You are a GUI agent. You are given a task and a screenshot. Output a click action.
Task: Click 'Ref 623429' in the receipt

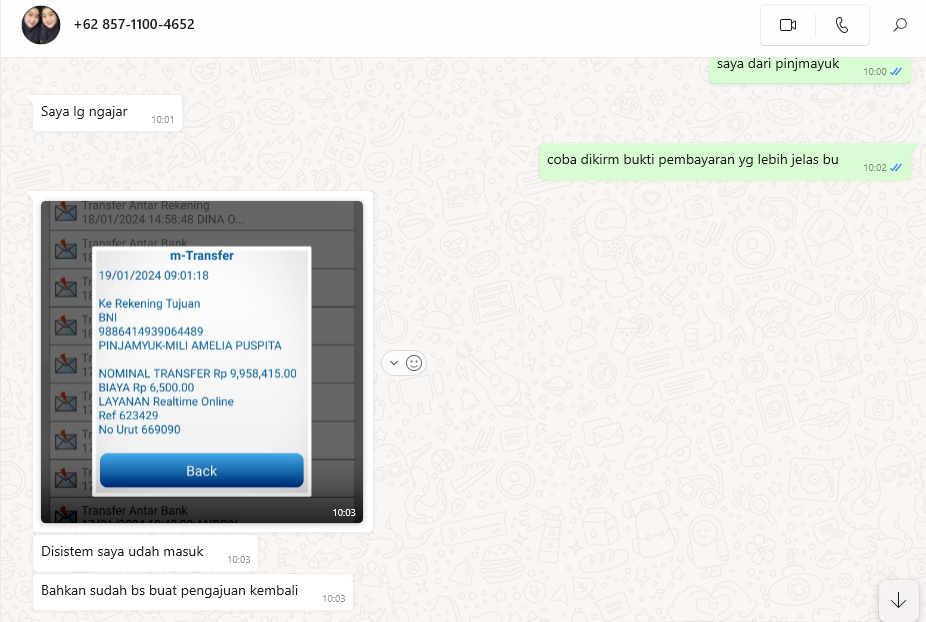pos(128,415)
